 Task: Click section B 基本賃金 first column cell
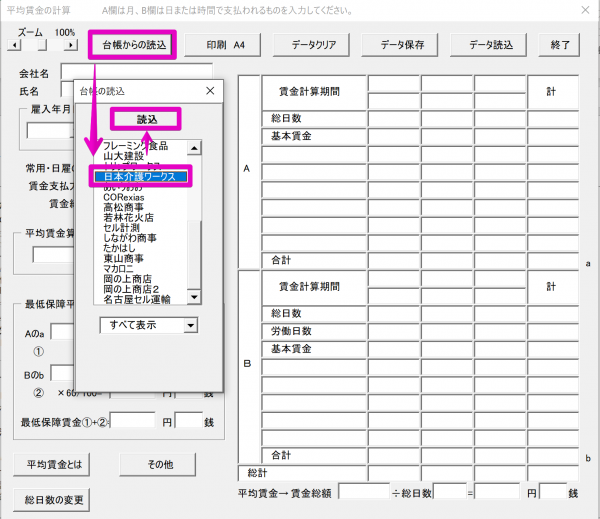pos(394,349)
